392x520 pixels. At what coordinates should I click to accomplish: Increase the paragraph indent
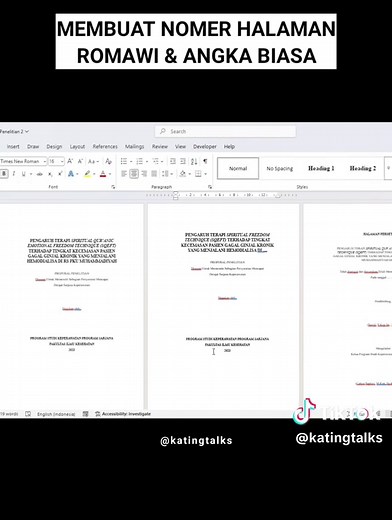(x=183, y=161)
